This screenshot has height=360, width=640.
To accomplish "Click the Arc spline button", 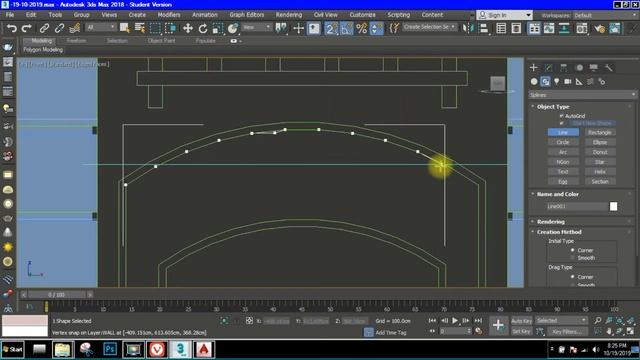I will [x=563, y=152].
